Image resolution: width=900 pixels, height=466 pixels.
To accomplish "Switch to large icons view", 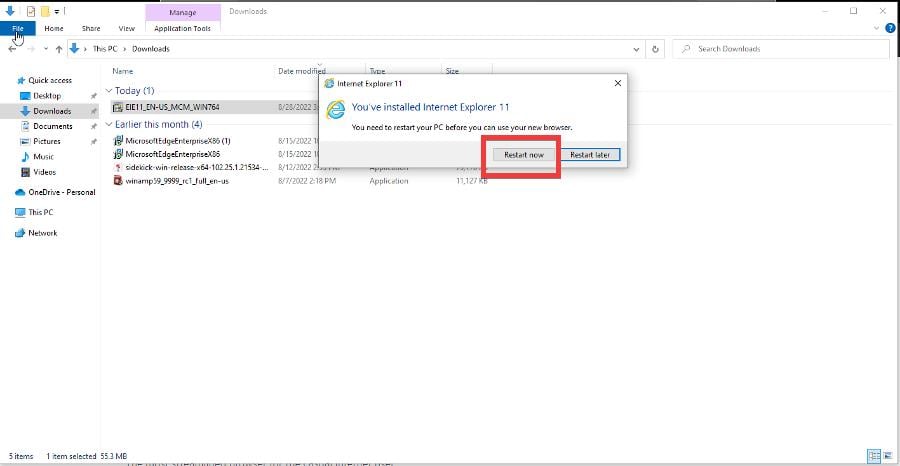I will tap(888, 456).
